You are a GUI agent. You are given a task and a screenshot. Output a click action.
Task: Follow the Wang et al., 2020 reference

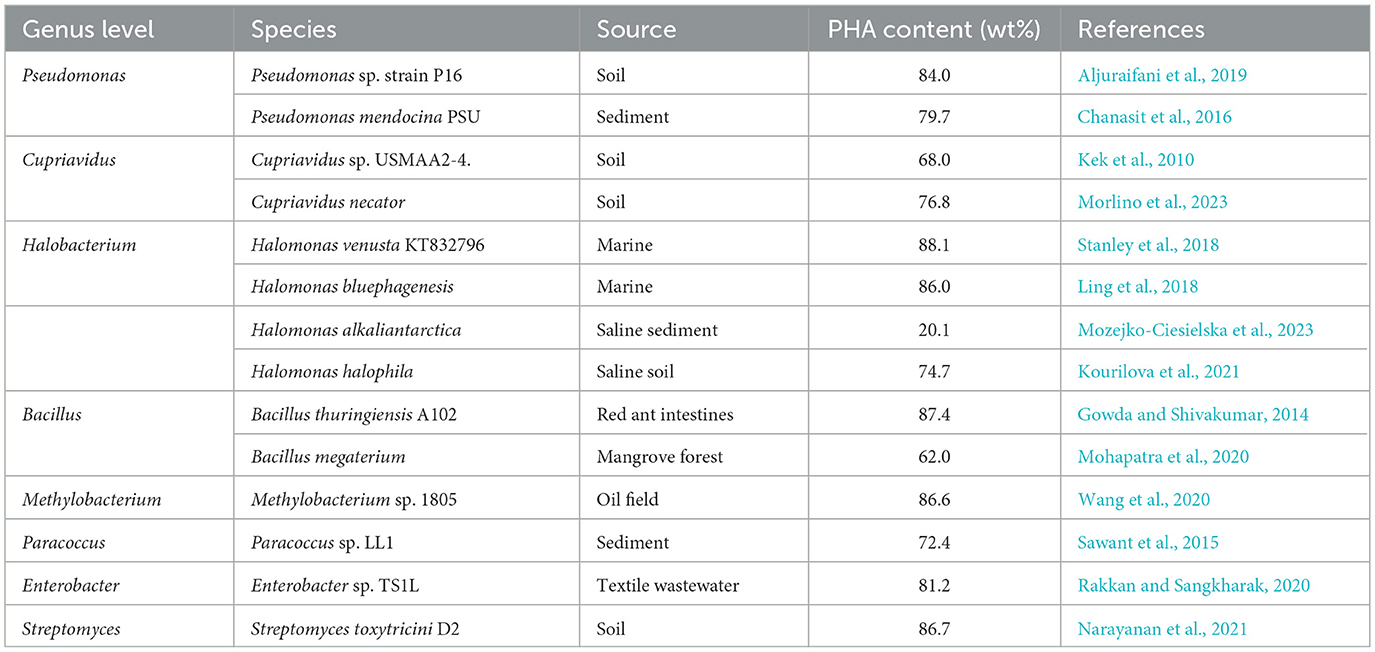point(1143,500)
